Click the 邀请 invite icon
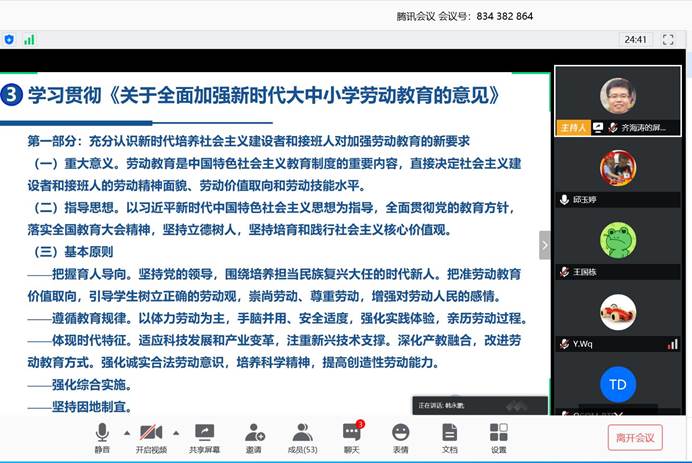 point(255,436)
